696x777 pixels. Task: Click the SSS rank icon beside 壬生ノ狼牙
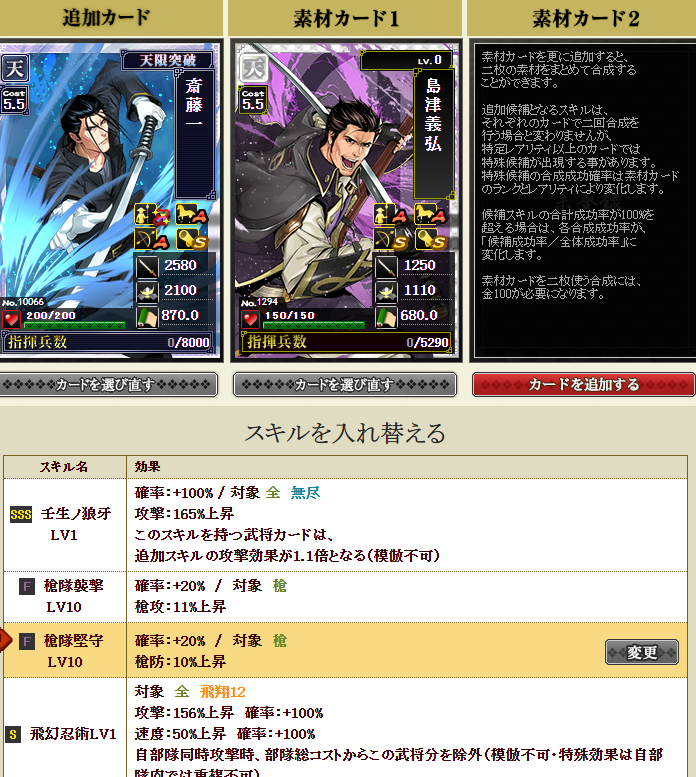pos(21,515)
